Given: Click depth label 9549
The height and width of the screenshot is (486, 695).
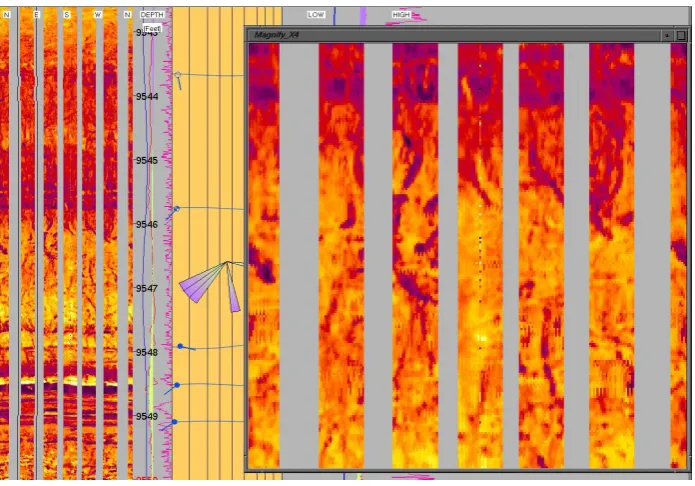Looking at the screenshot, I should (x=147, y=416).
